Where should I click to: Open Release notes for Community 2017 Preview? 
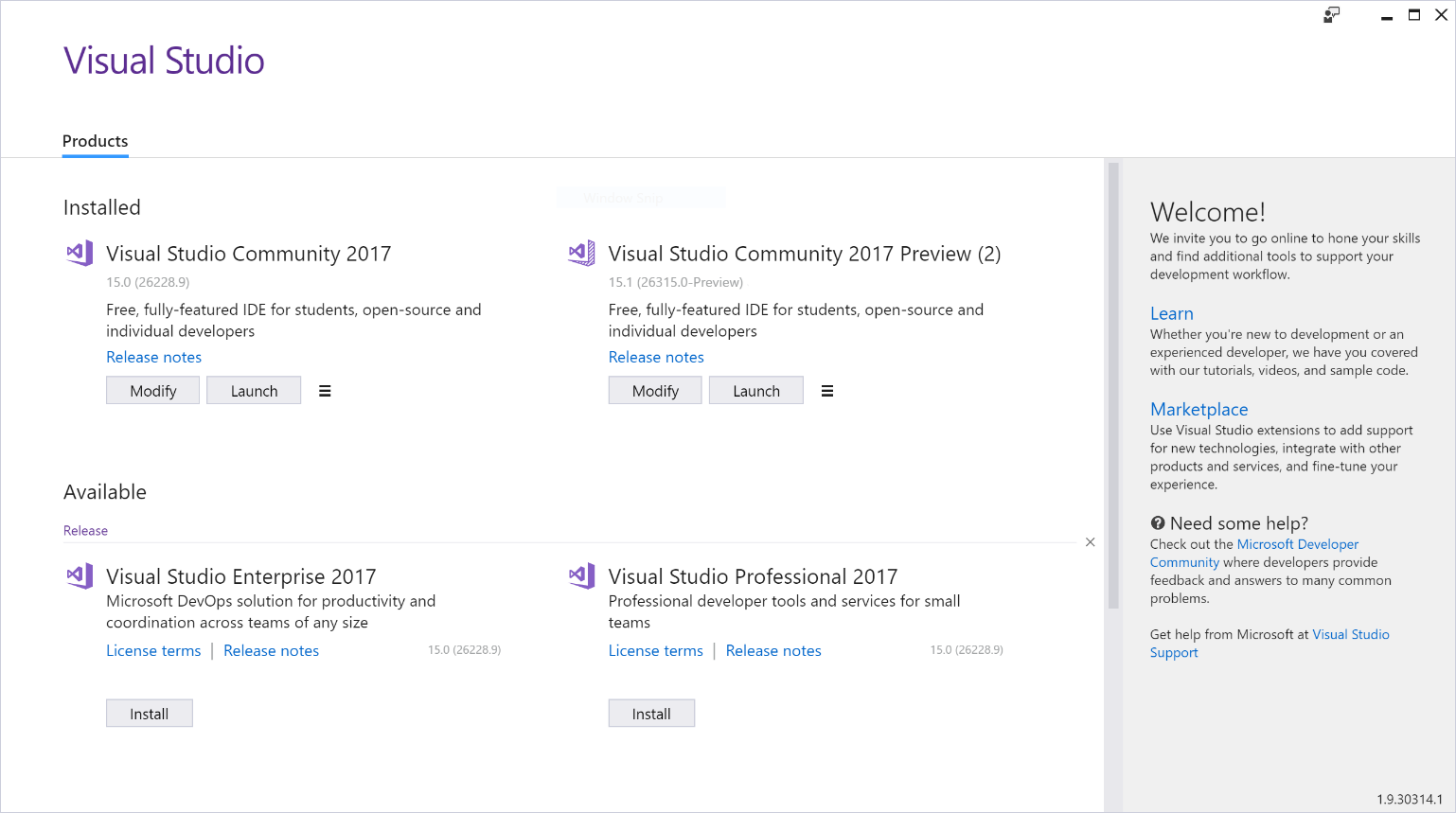click(656, 357)
